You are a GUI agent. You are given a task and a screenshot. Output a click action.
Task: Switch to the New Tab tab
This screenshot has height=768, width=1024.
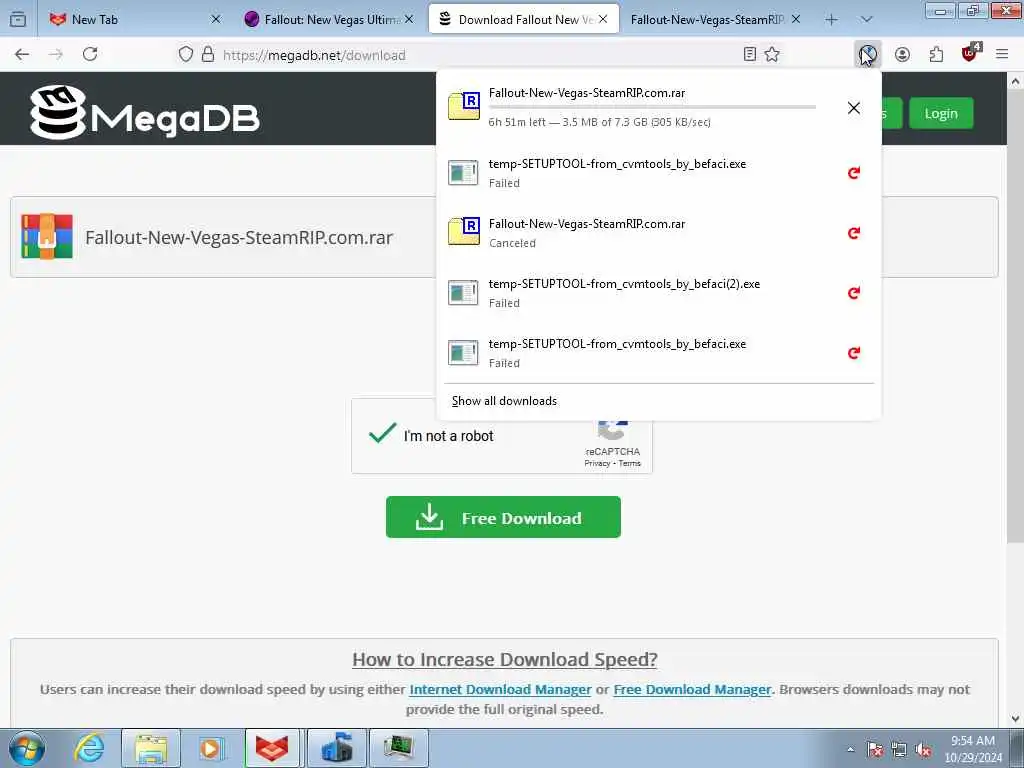coord(133,20)
